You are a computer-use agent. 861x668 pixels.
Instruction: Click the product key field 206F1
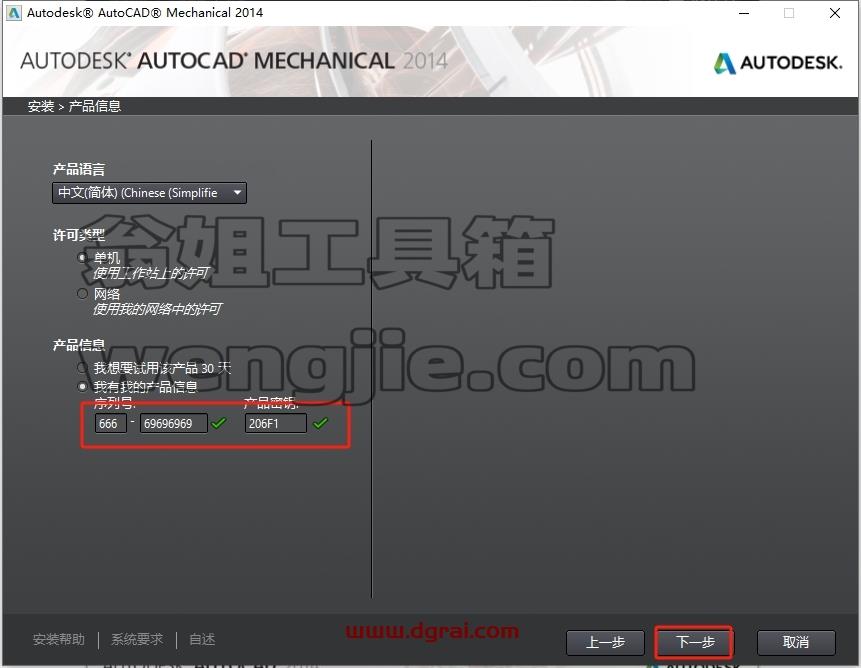point(276,423)
